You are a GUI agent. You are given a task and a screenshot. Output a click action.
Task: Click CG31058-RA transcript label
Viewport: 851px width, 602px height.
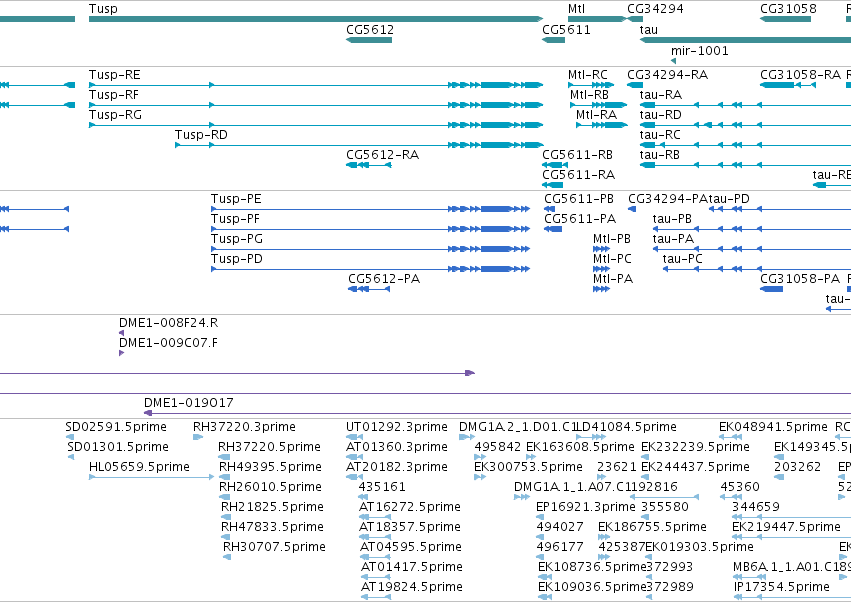point(800,75)
